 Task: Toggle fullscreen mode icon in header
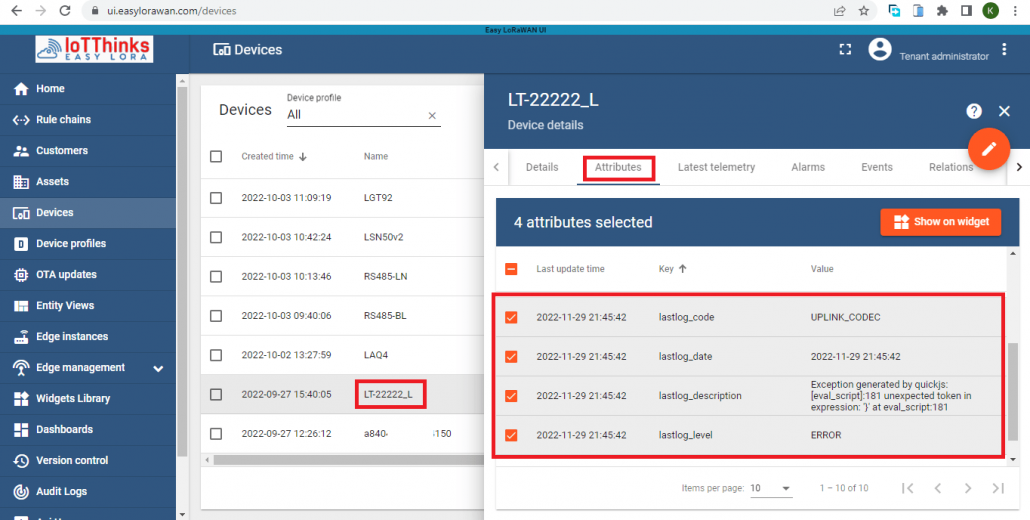point(845,49)
